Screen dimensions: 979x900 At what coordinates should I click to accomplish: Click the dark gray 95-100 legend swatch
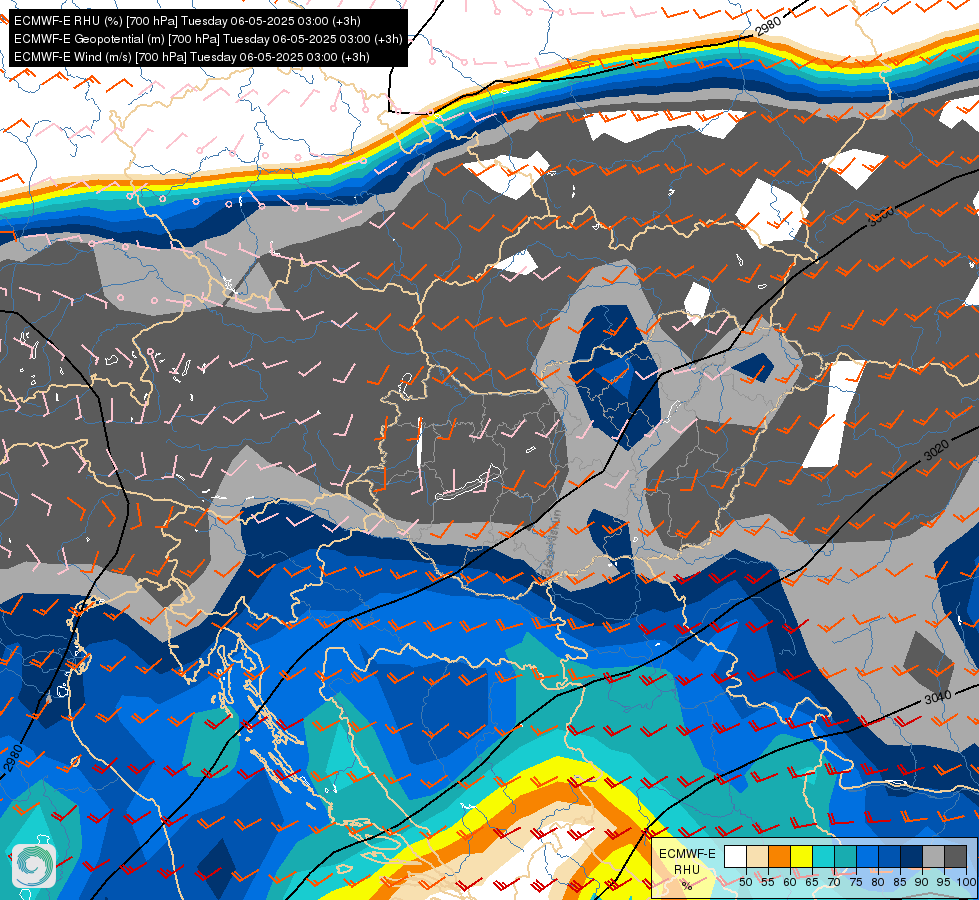[x=955, y=856]
